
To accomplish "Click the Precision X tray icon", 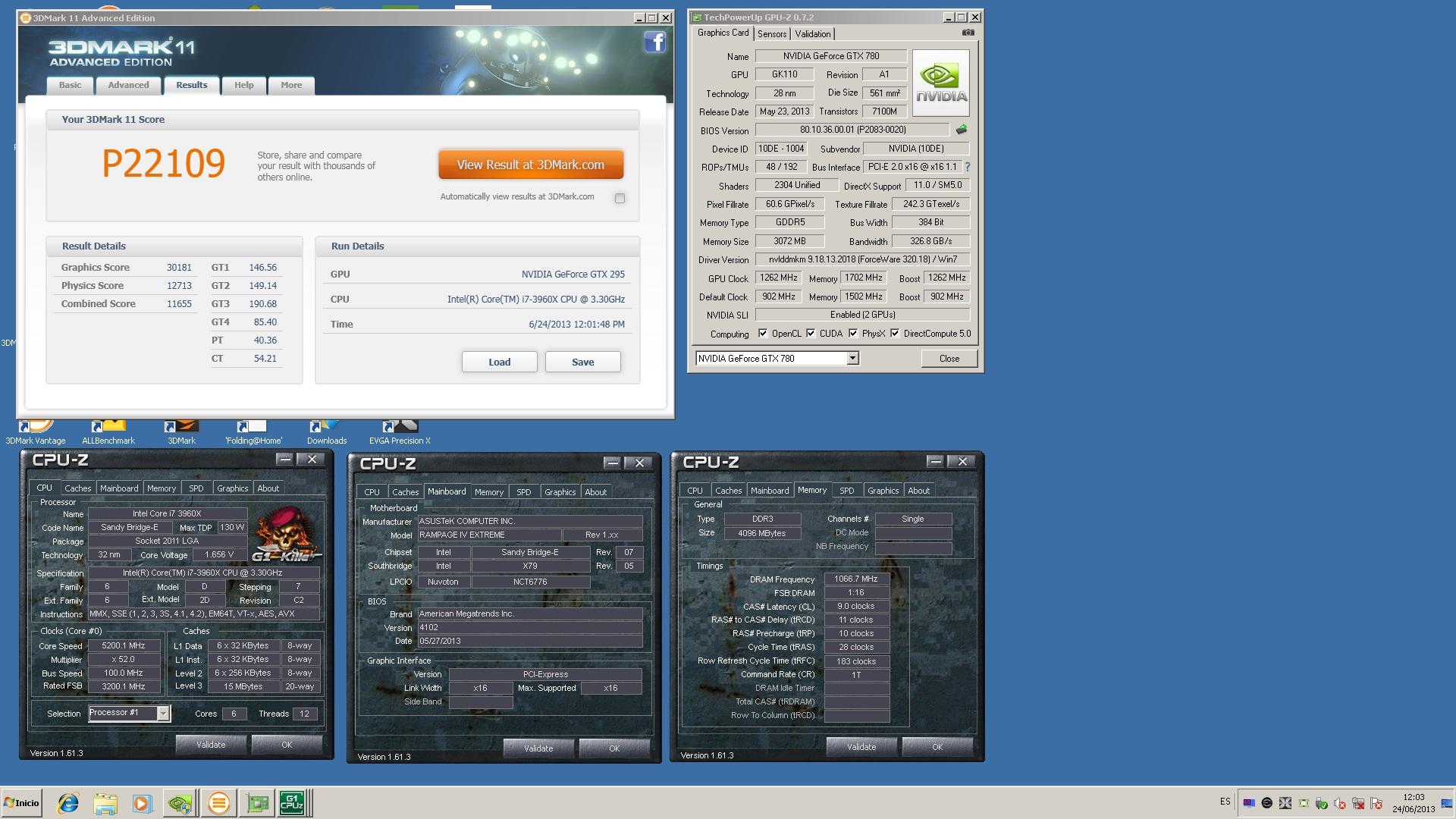I will tap(1285, 802).
